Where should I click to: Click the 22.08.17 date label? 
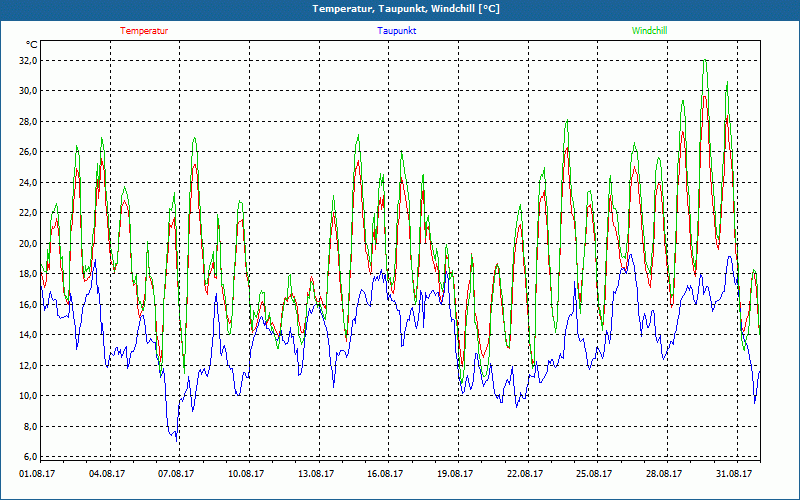tap(525, 474)
